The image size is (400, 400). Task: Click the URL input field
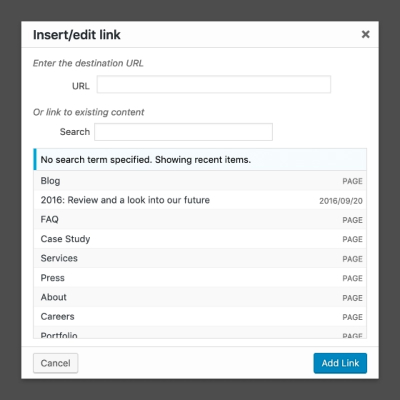pos(214,84)
